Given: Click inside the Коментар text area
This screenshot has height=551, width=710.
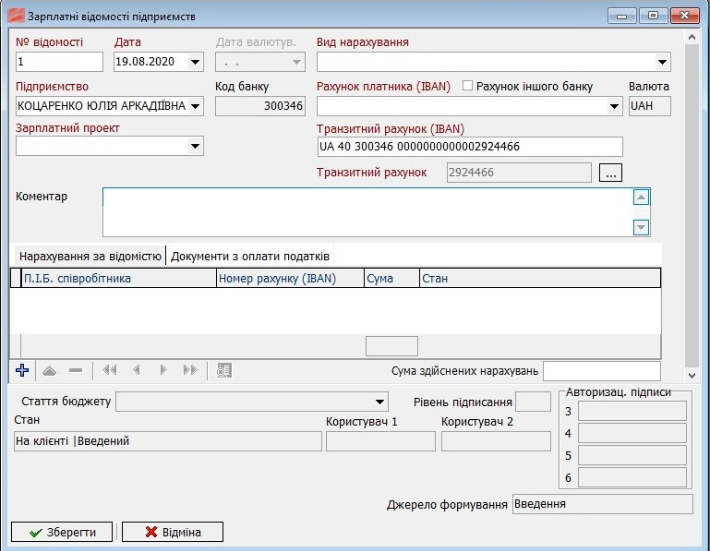Looking at the screenshot, I should point(367,212).
